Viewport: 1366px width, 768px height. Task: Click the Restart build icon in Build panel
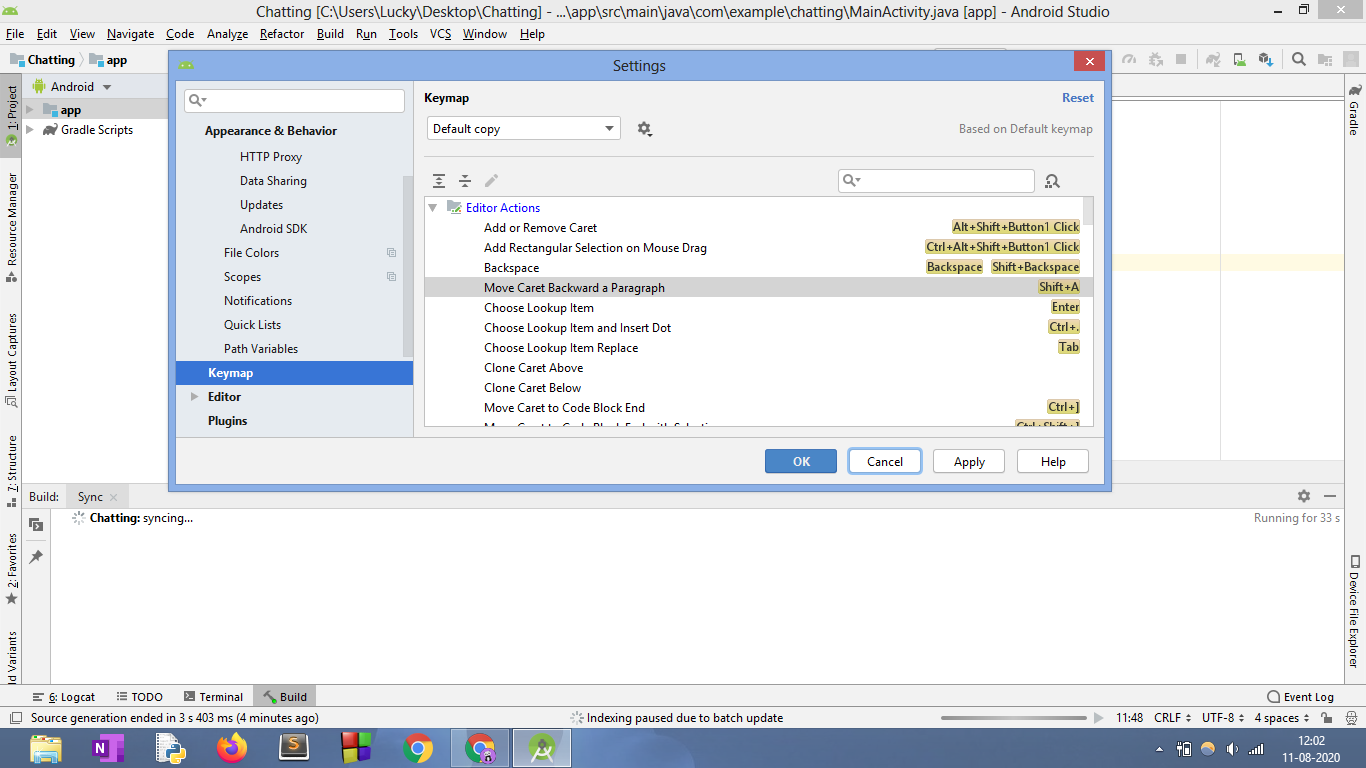pos(36,525)
